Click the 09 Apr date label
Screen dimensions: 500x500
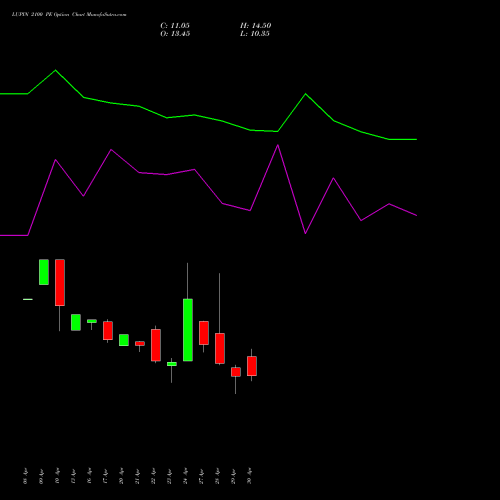point(42,476)
